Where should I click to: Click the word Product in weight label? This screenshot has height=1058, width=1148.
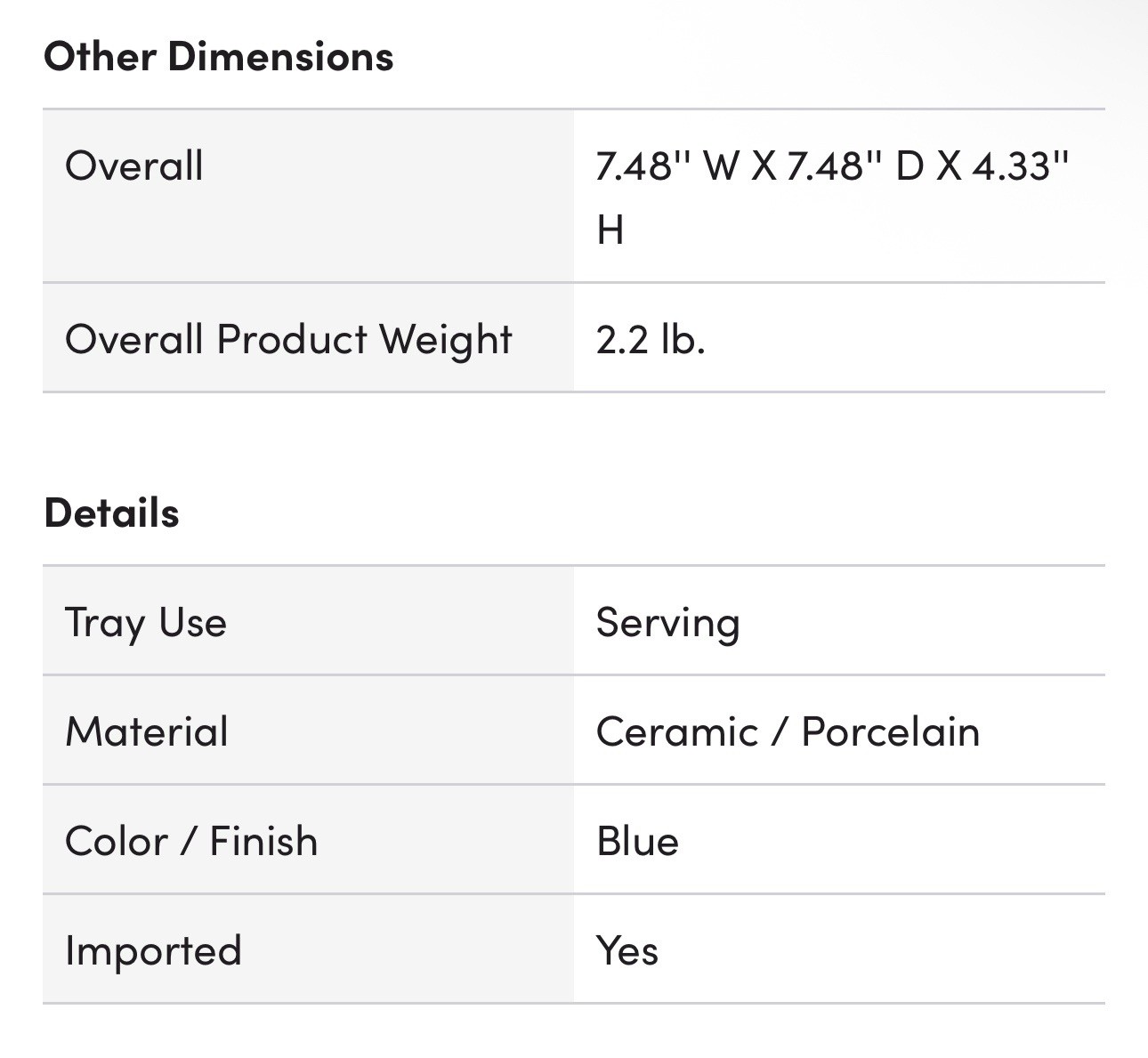292,340
